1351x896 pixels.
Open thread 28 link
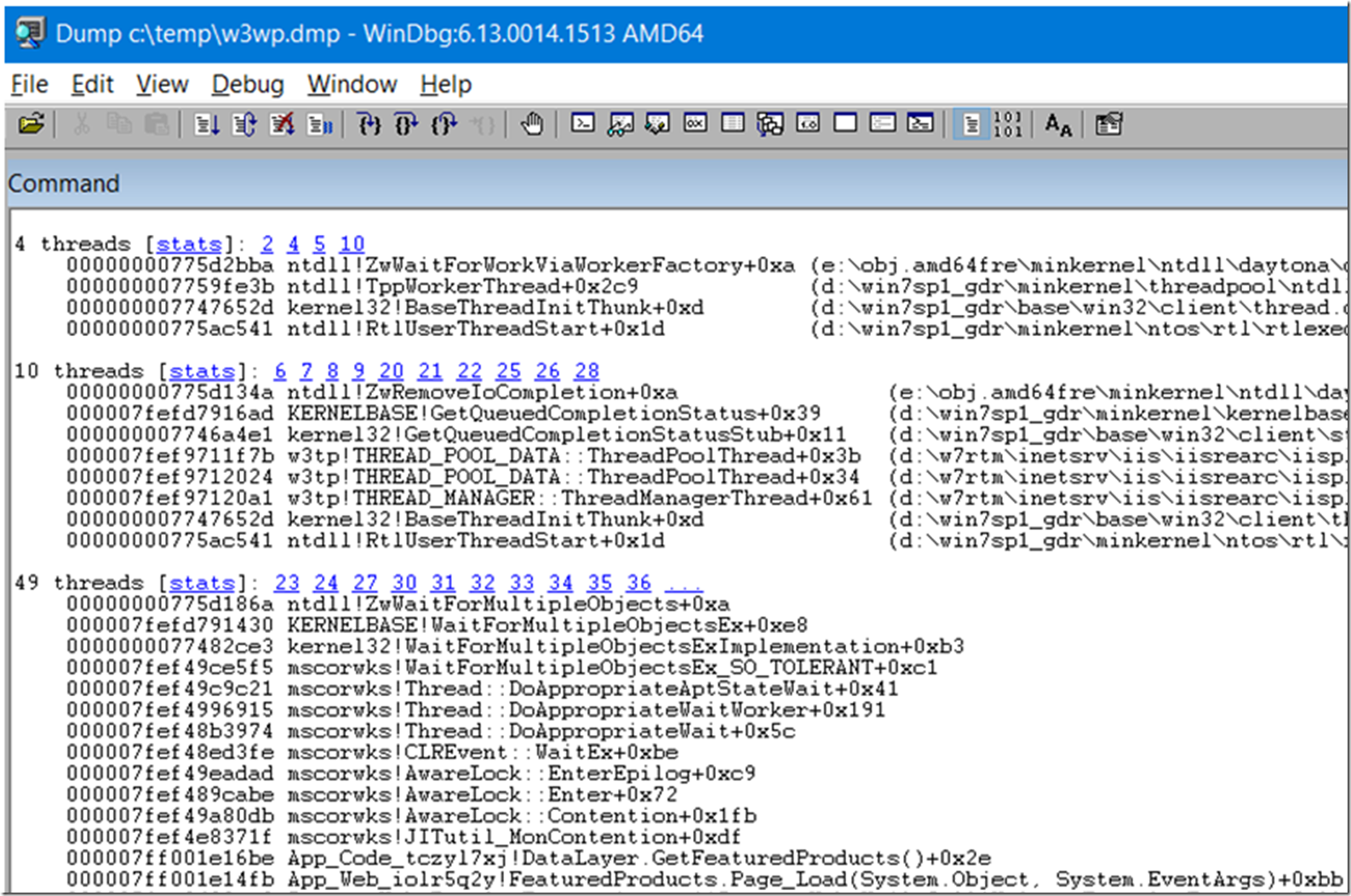point(587,372)
